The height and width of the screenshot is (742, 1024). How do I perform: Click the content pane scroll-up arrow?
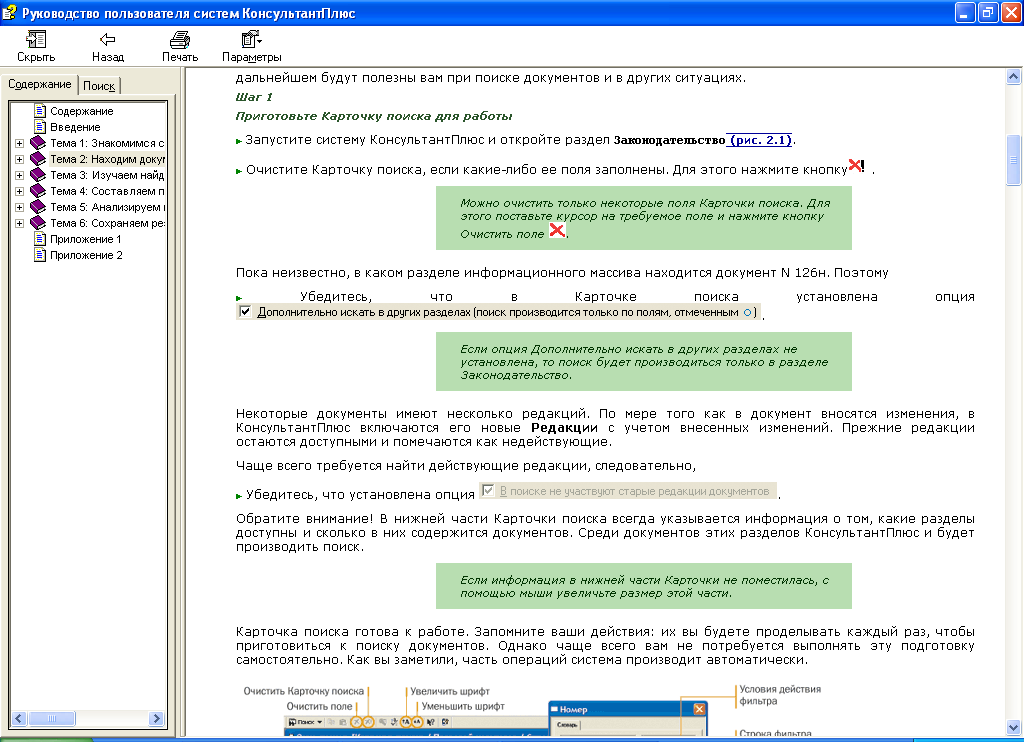coord(1014,77)
